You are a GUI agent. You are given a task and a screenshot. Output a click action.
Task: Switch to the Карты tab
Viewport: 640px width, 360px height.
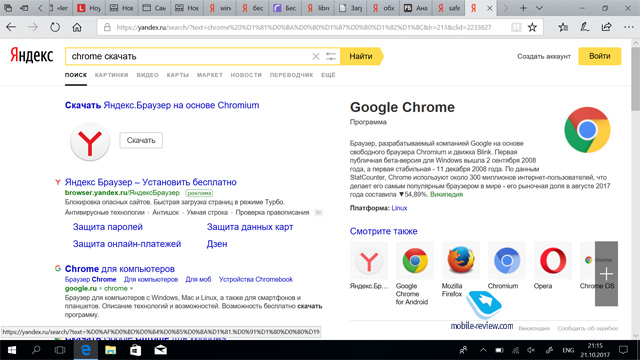pyautogui.click(x=178, y=75)
